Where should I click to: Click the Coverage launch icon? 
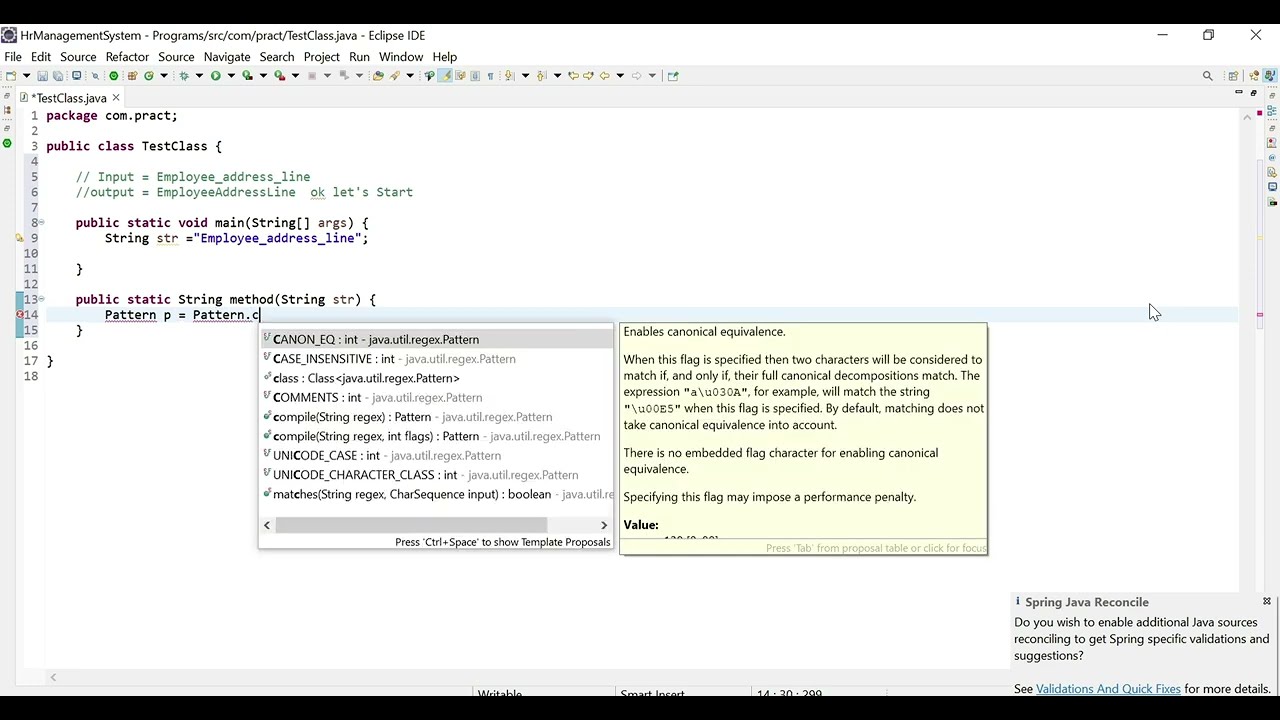click(x=247, y=75)
